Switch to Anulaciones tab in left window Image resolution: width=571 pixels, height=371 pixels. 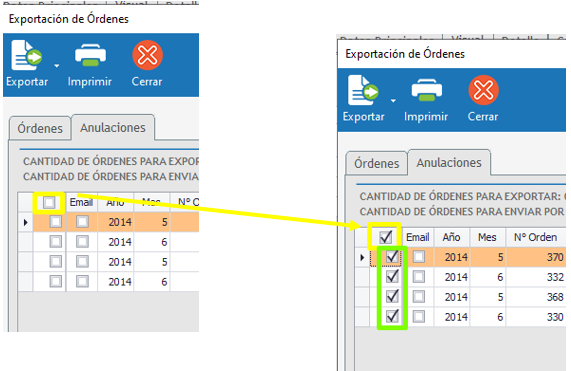[x=113, y=127]
